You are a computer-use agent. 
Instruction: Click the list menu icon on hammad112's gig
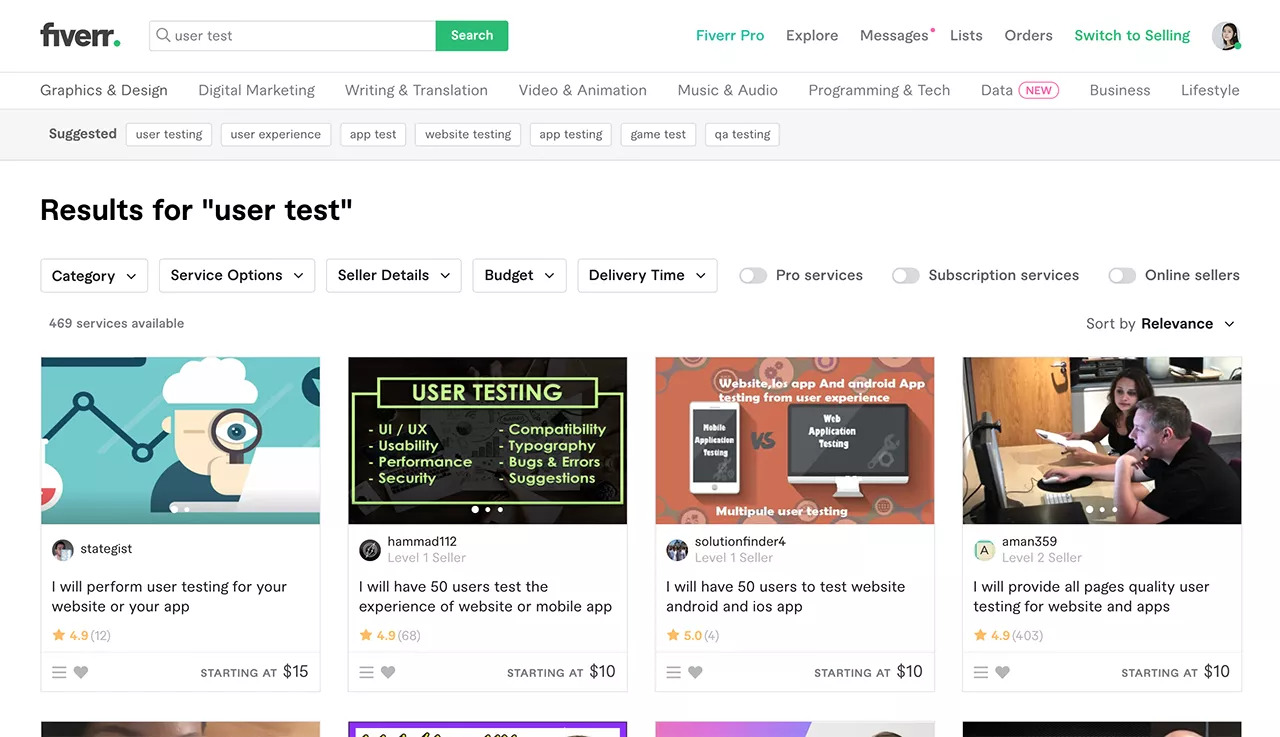(367, 672)
